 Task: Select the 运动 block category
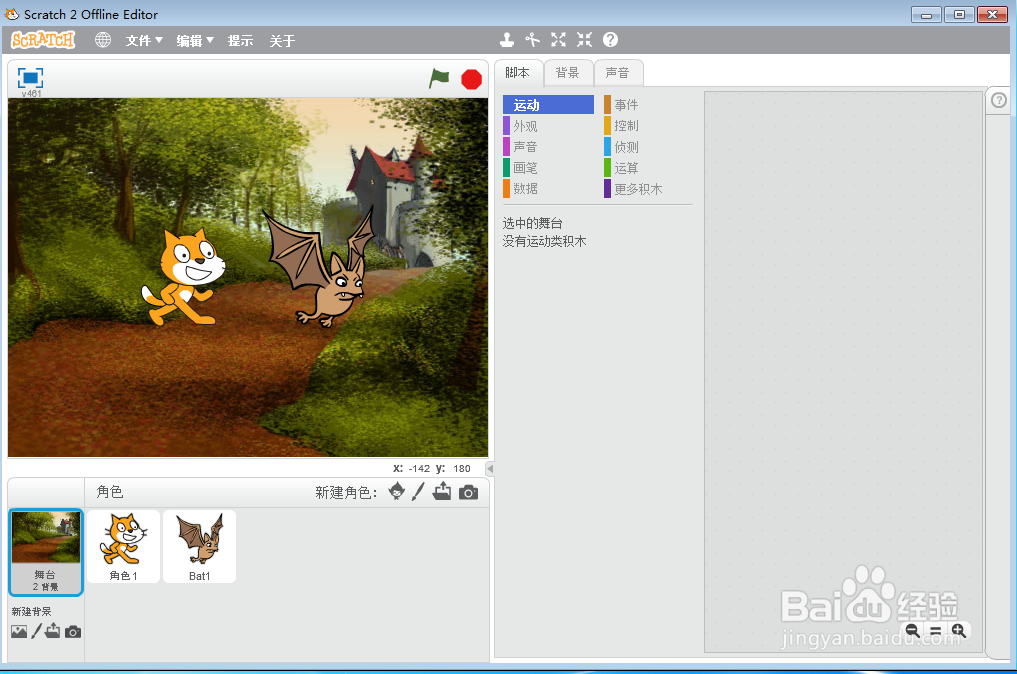click(548, 105)
